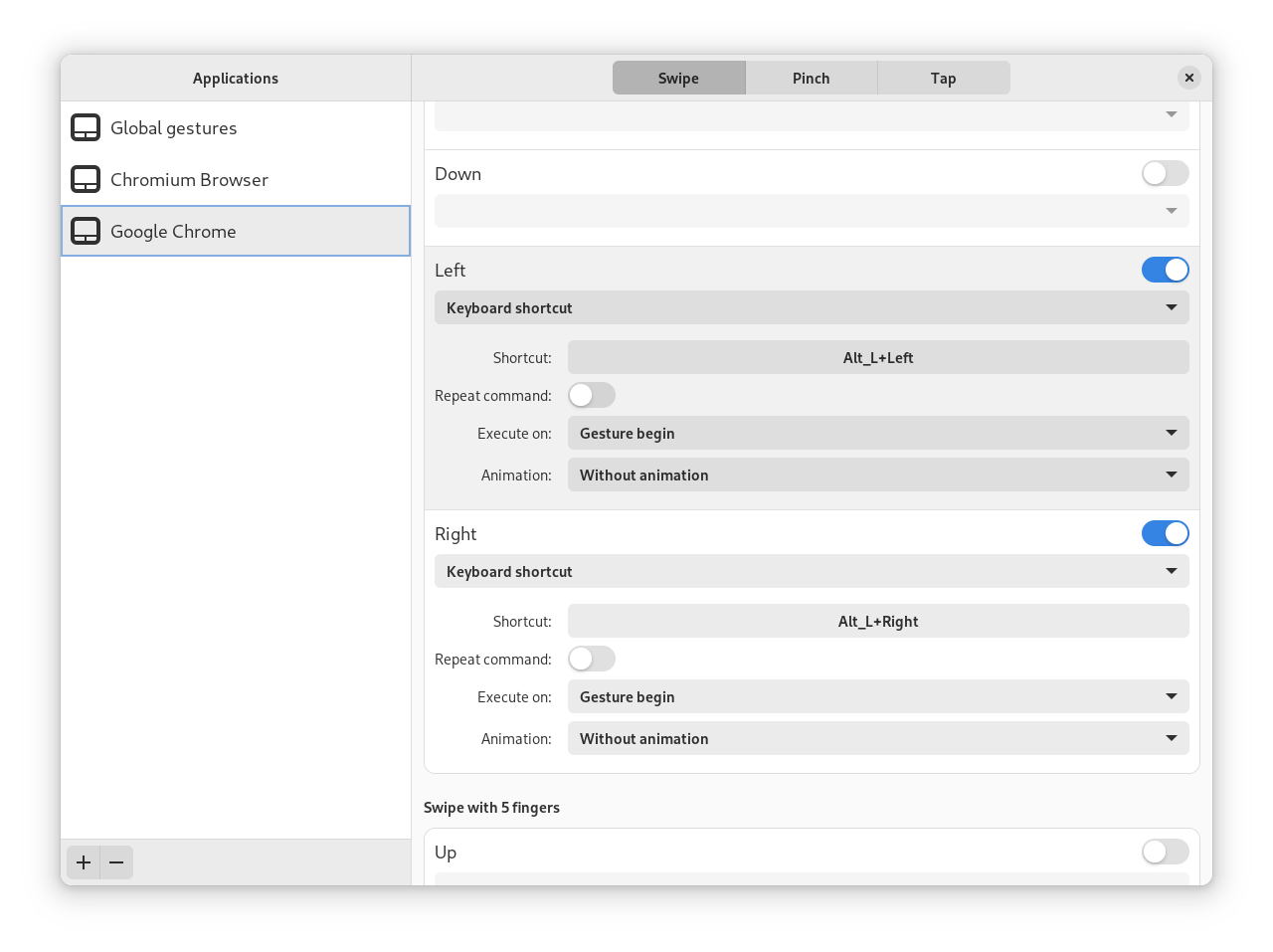Open the empty Down action dropdown
1273x952 pixels.
click(x=812, y=211)
